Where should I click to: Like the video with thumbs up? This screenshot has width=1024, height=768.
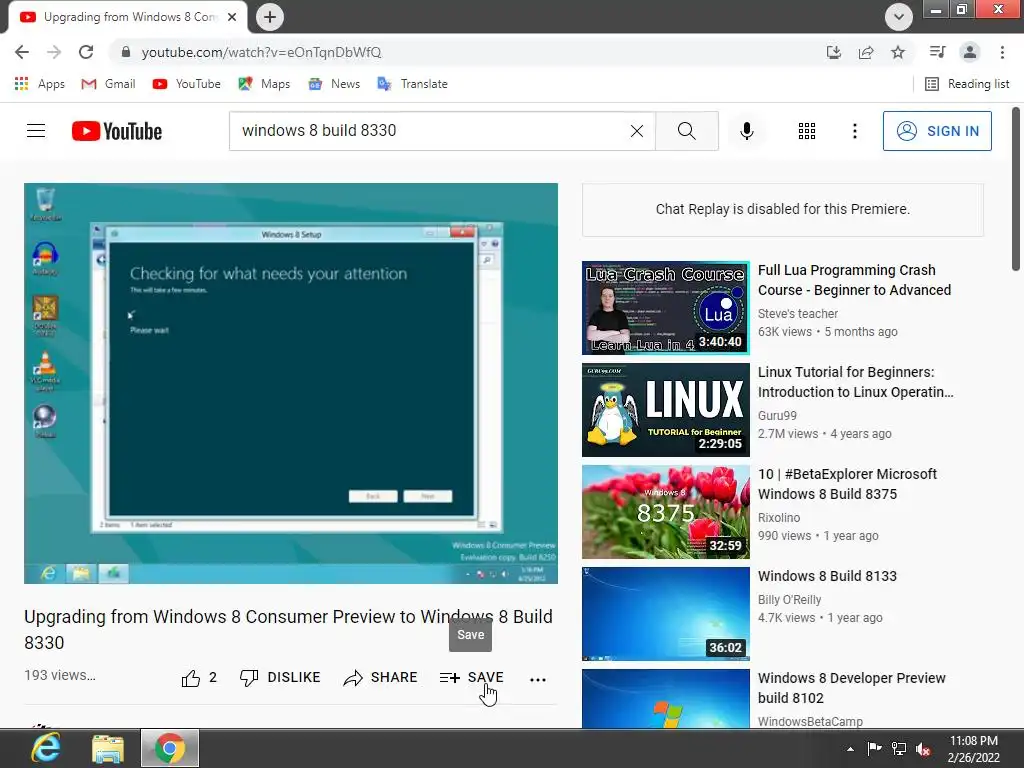(199, 678)
